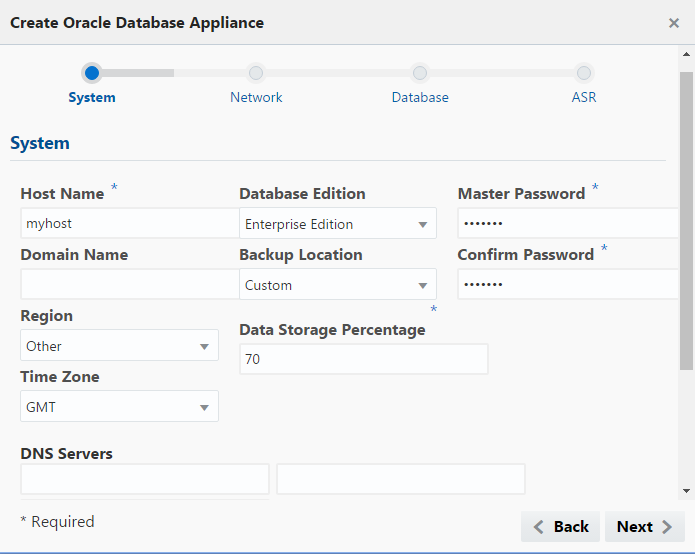This screenshot has height=554, width=695.
Task: Jump to the ASR step label
Action: click(584, 98)
